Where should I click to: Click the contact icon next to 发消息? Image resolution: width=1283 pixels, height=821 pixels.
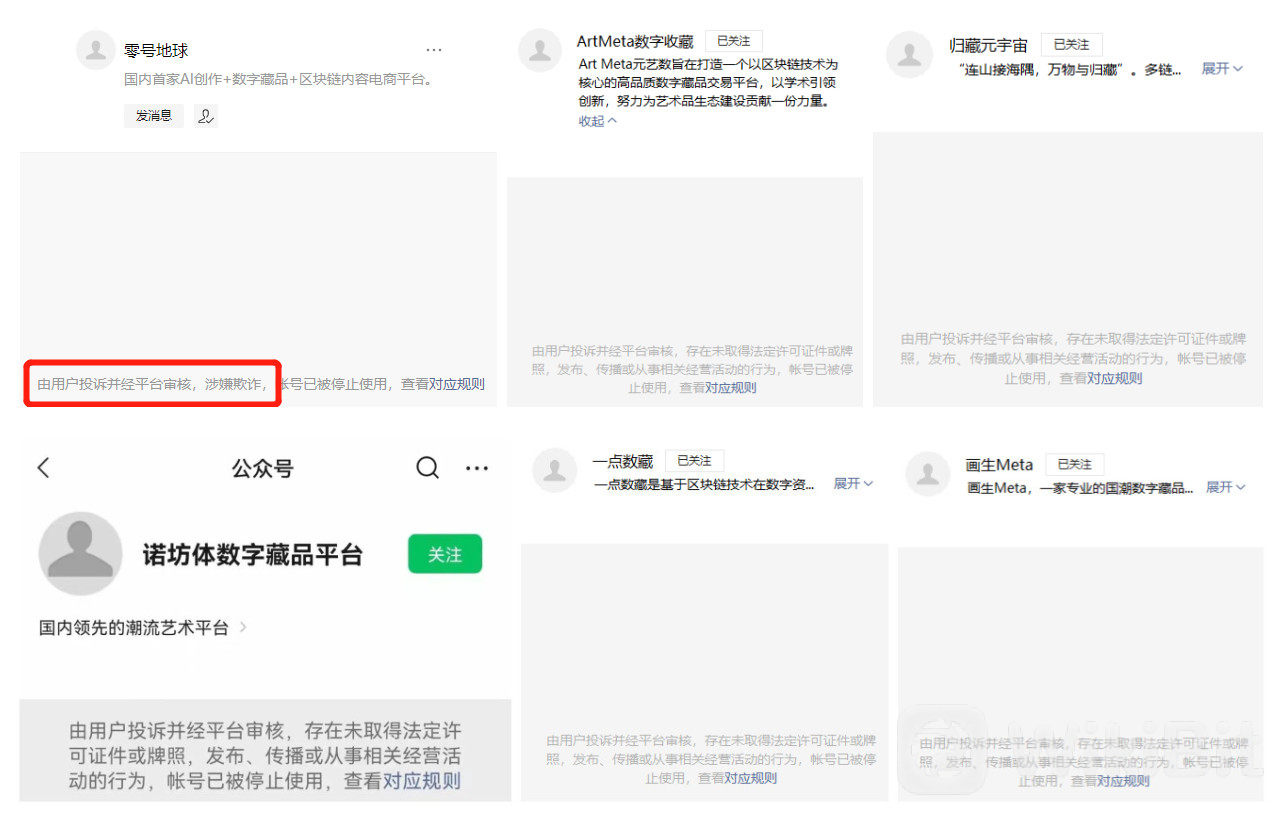point(205,116)
